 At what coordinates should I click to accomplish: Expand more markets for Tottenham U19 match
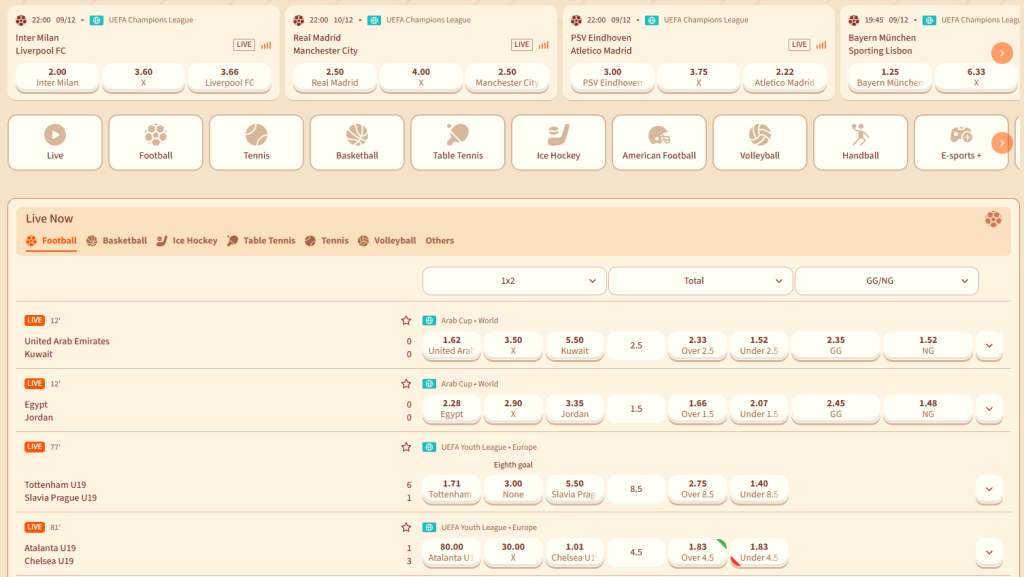tap(989, 489)
